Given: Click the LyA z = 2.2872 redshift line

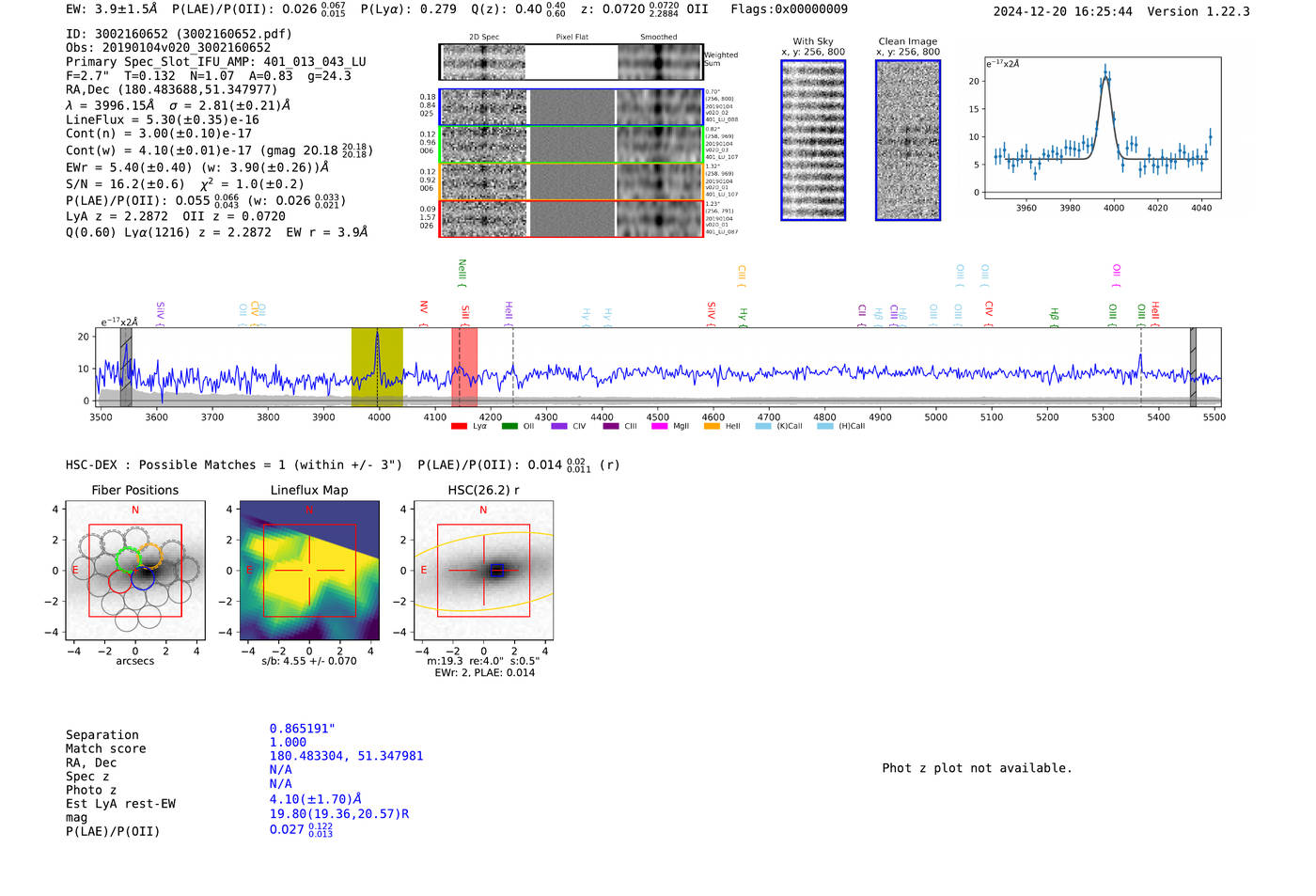Looking at the screenshot, I should click(x=117, y=216).
